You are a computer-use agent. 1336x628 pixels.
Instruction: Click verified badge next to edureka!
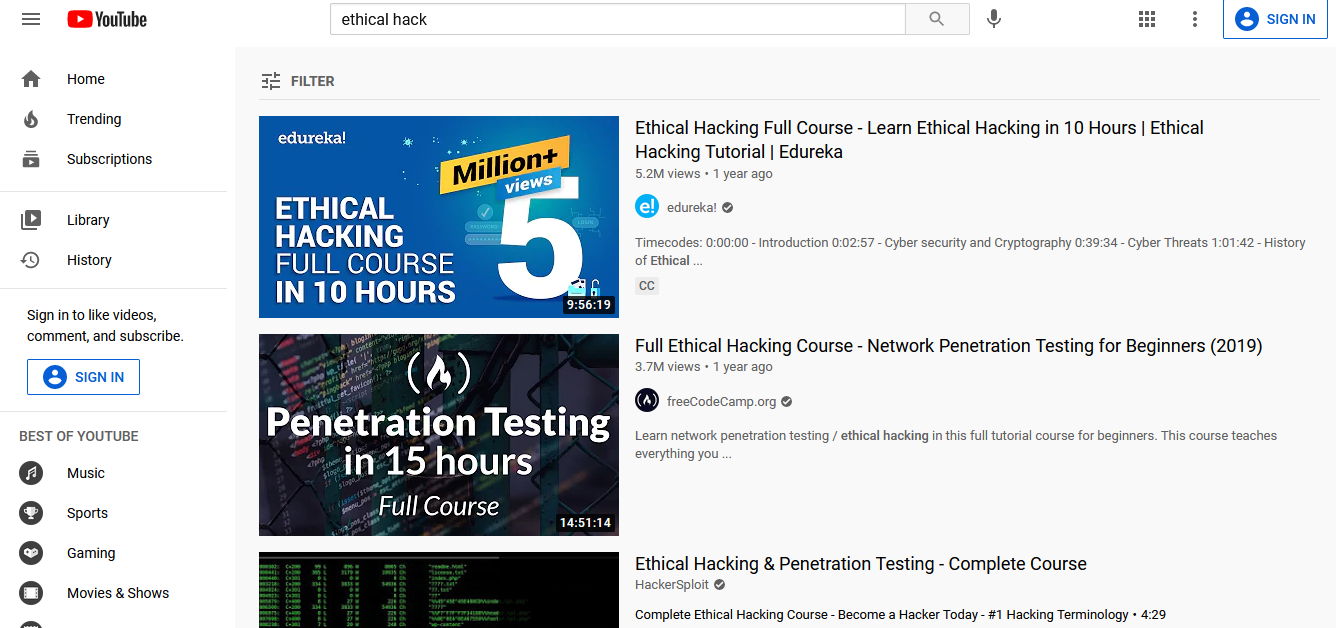coord(728,208)
